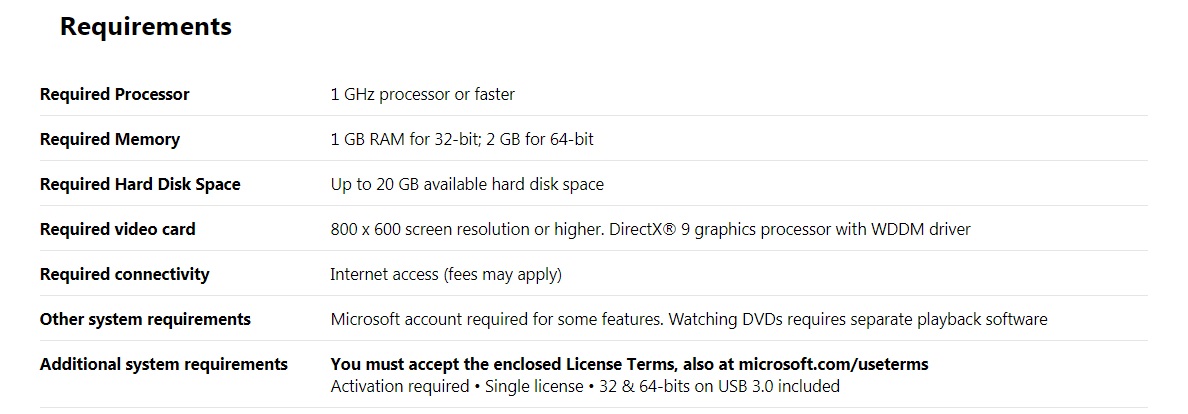Image resolution: width=1188 pixels, height=414 pixels.
Task: Select the Required Memory label
Action: pyautogui.click(x=110, y=140)
